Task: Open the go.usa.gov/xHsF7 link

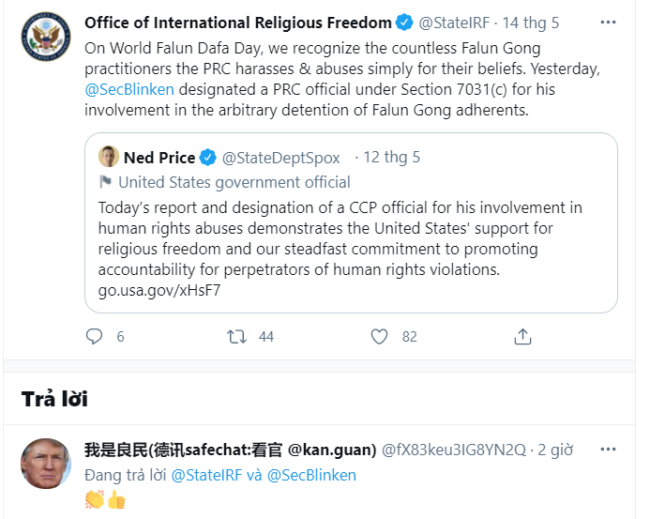Action: [x=159, y=290]
